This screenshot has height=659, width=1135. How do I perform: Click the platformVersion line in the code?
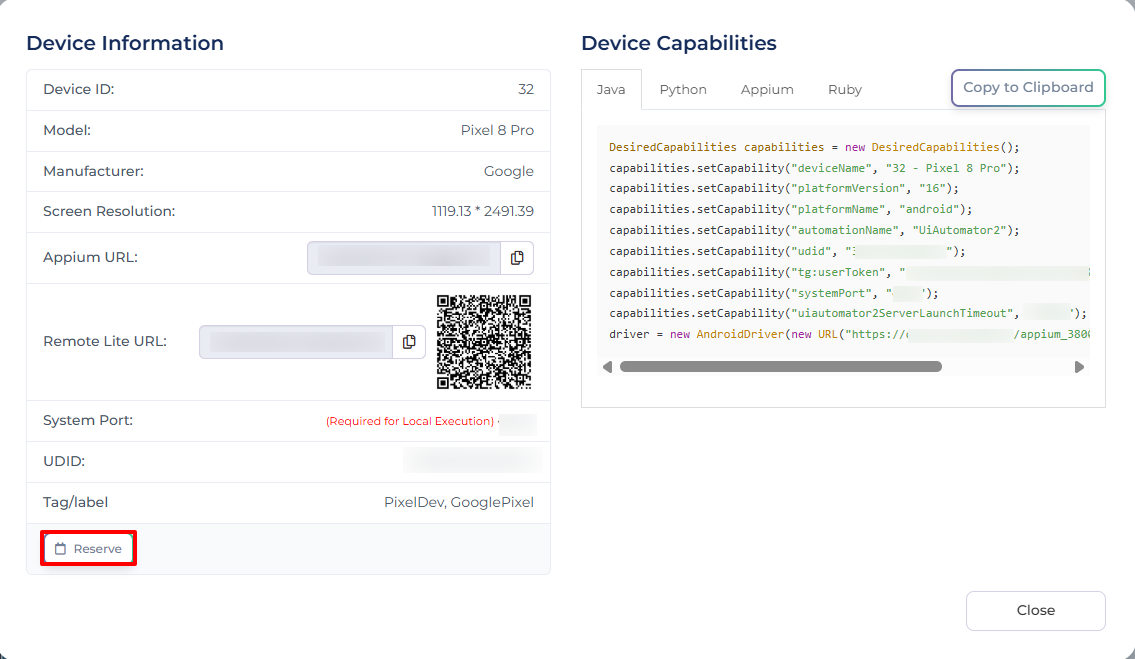tap(784, 188)
